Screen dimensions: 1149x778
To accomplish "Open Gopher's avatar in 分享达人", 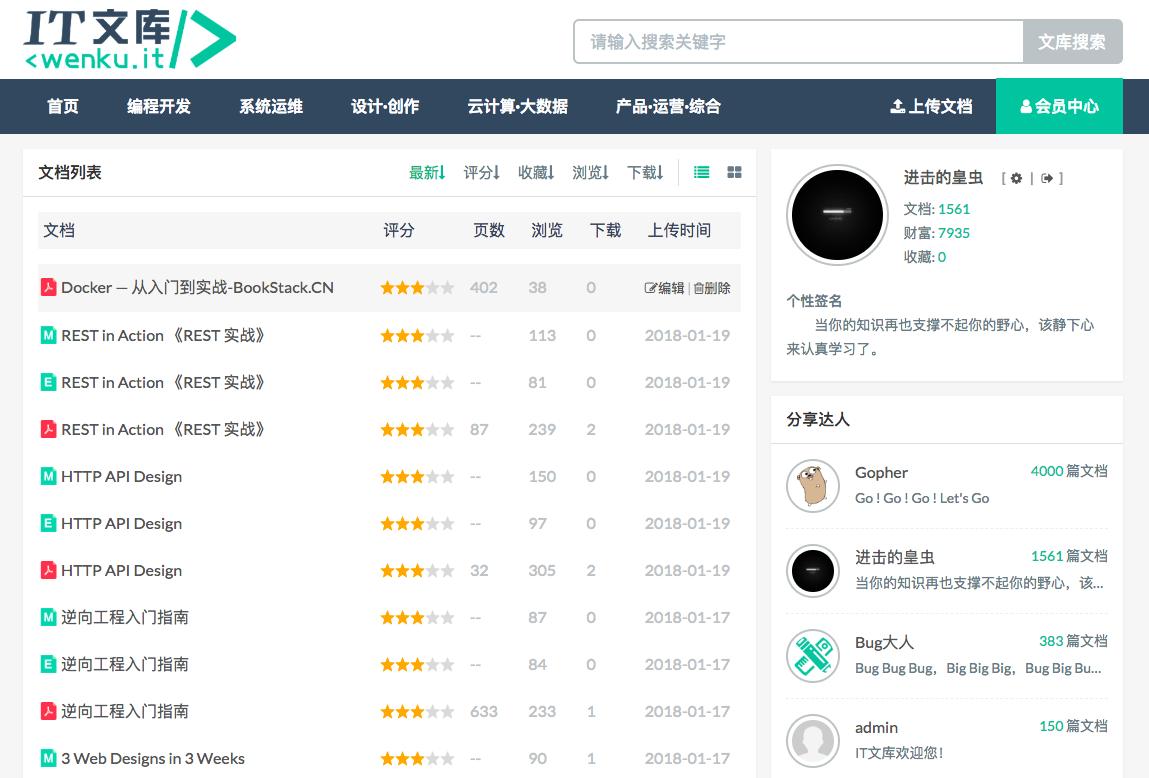I will click(812, 485).
